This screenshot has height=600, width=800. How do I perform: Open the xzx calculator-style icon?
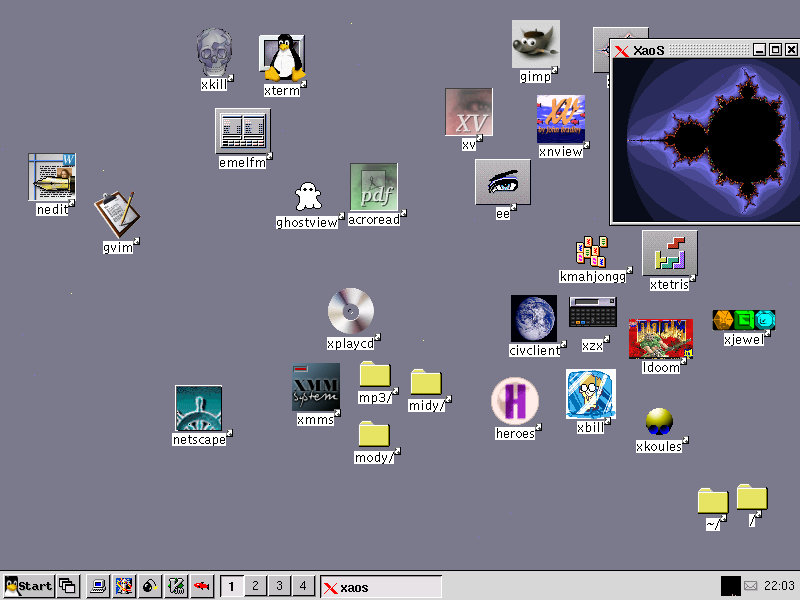[x=593, y=312]
